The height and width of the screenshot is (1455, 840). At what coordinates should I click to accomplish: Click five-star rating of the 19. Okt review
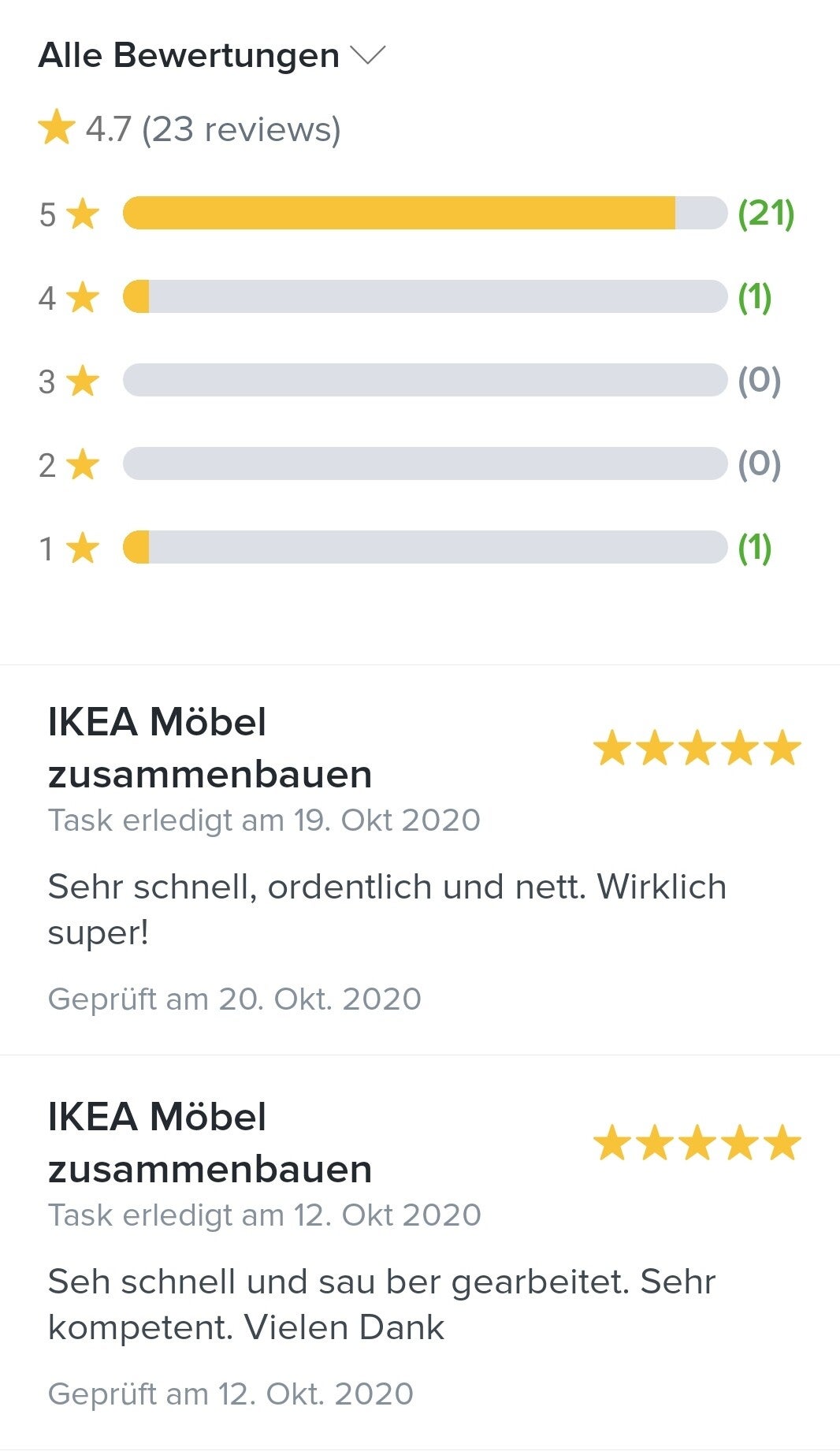pyautogui.click(x=697, y=748)
